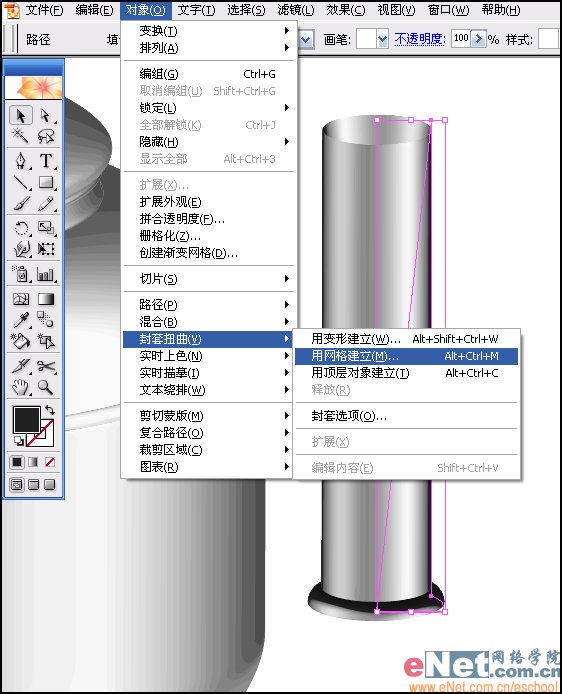Open the 文件(F) menu
This screenshot has width=562, height=694.
point(44,10)
